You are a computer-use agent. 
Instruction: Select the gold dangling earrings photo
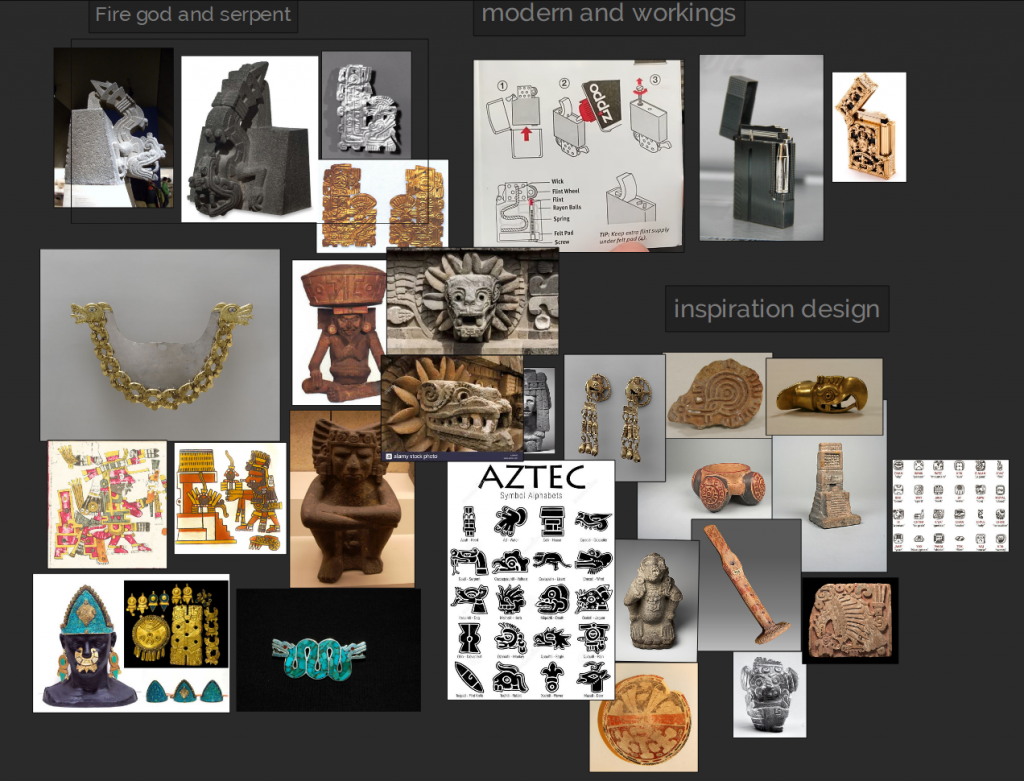615,418
